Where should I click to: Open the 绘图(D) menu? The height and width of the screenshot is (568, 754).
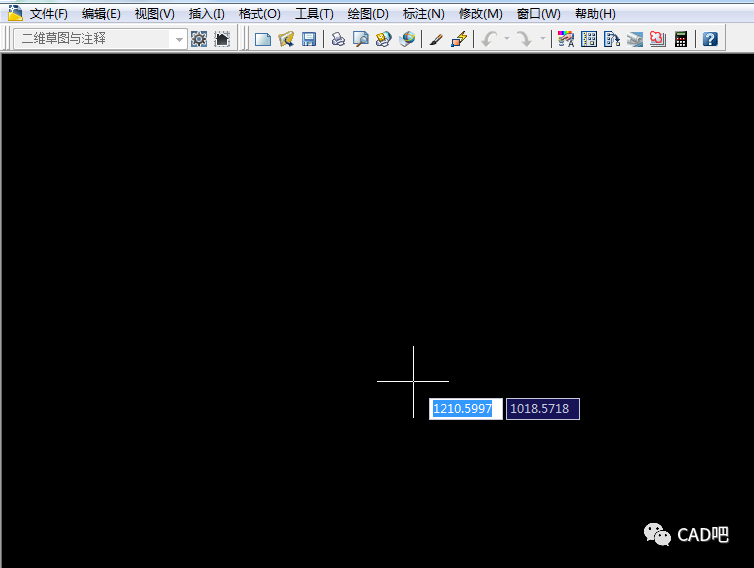[368, 13]
